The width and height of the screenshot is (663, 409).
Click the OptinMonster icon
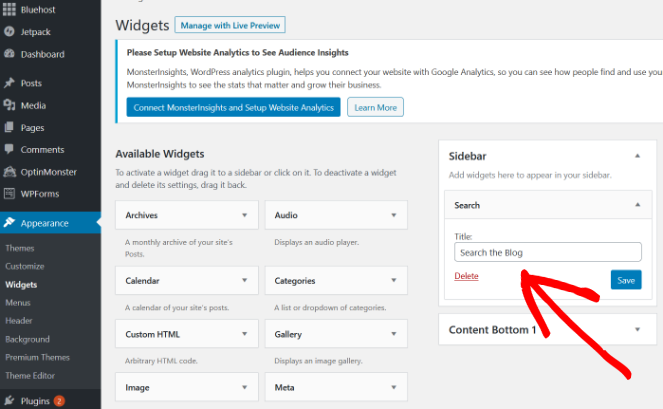pyautogui.click(x=9, y=172)
